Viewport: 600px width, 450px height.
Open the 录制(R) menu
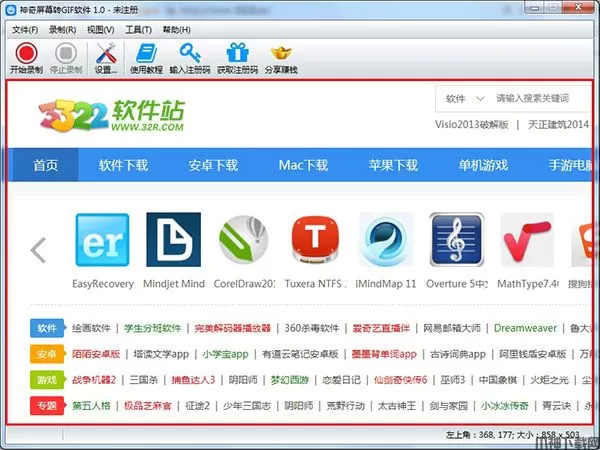pyautogui.click(x=62, y=30)
